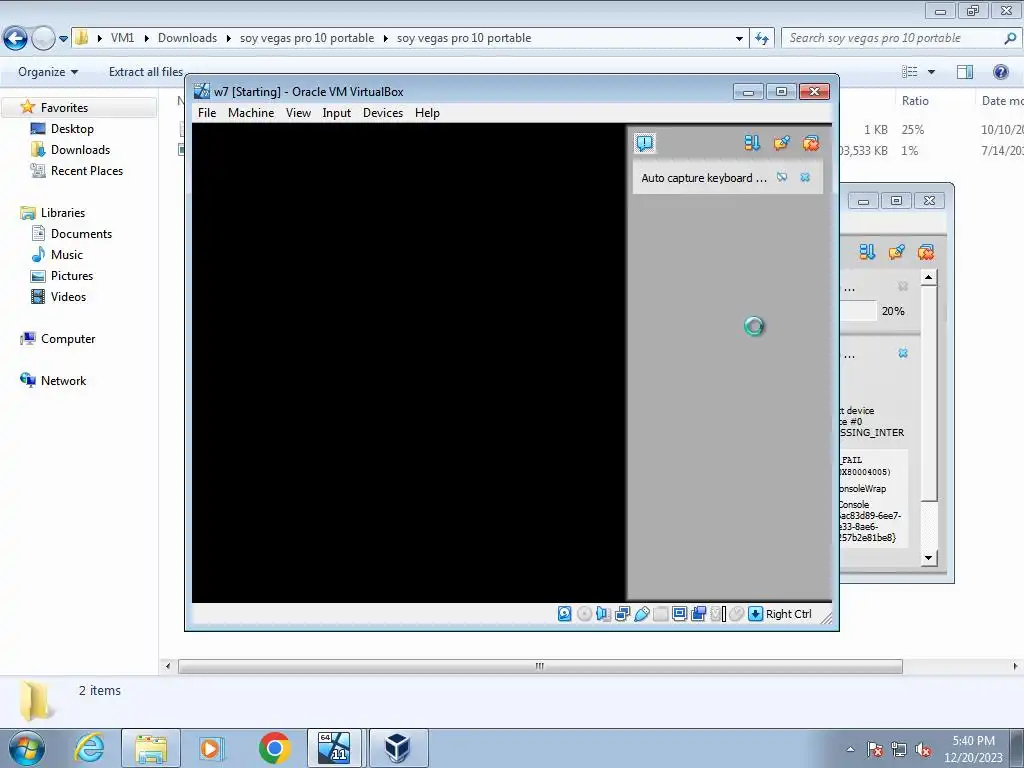Click the hard disk activity status icon
Screen dimensions: 1024x768
point(565,614)
